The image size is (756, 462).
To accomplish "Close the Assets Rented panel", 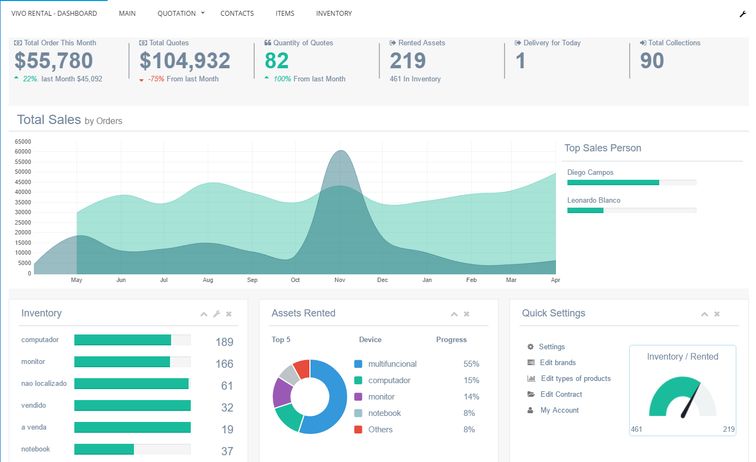I will (466, 314).
